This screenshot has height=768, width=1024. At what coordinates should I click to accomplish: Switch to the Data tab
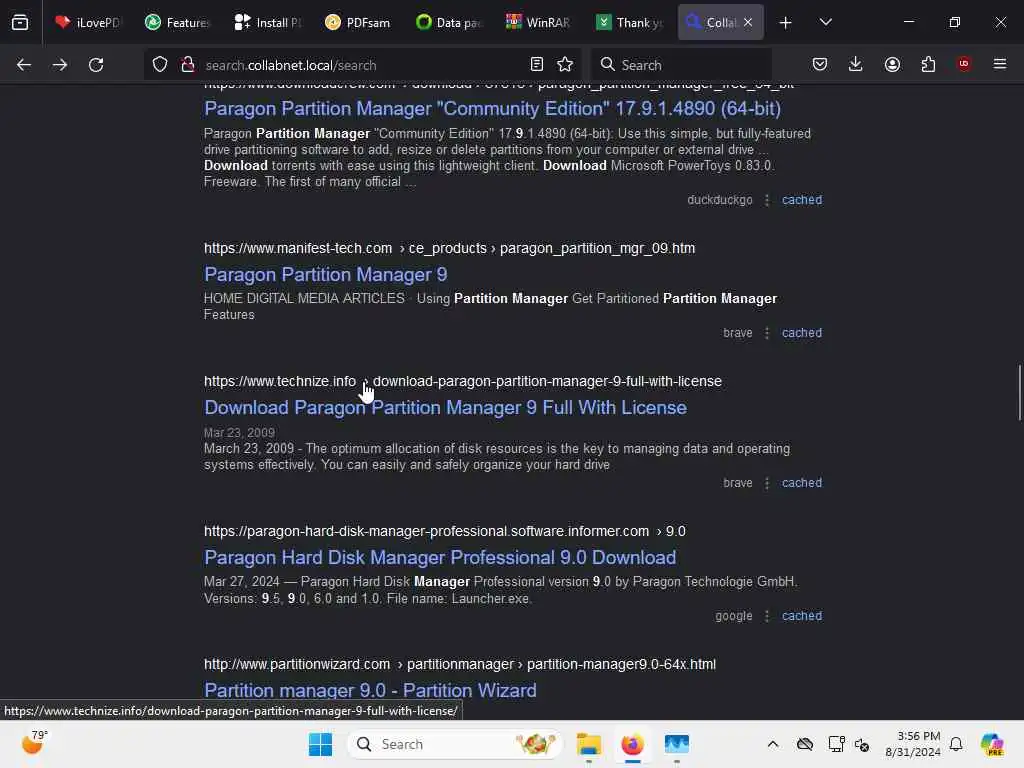click(448, 22)
